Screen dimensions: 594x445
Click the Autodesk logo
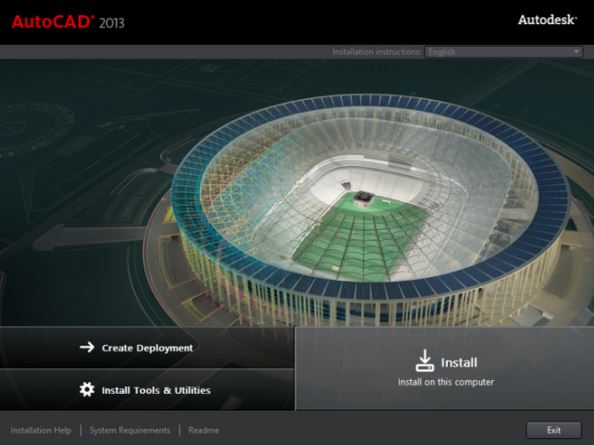pos(547,20)
